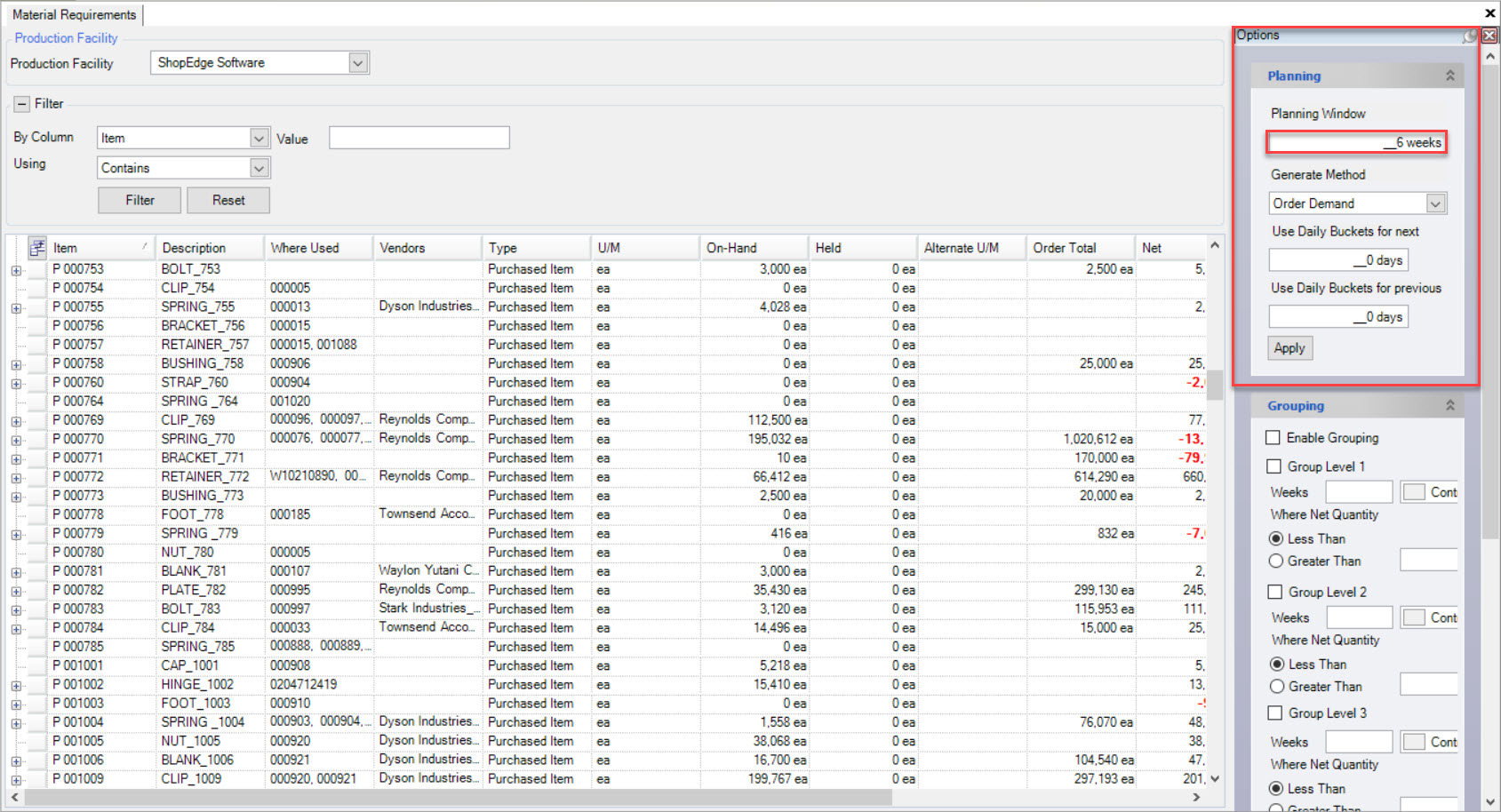1501x812 pixels.
Task: Select Less Than for Group Level 2
Action: coord(1277,664)
